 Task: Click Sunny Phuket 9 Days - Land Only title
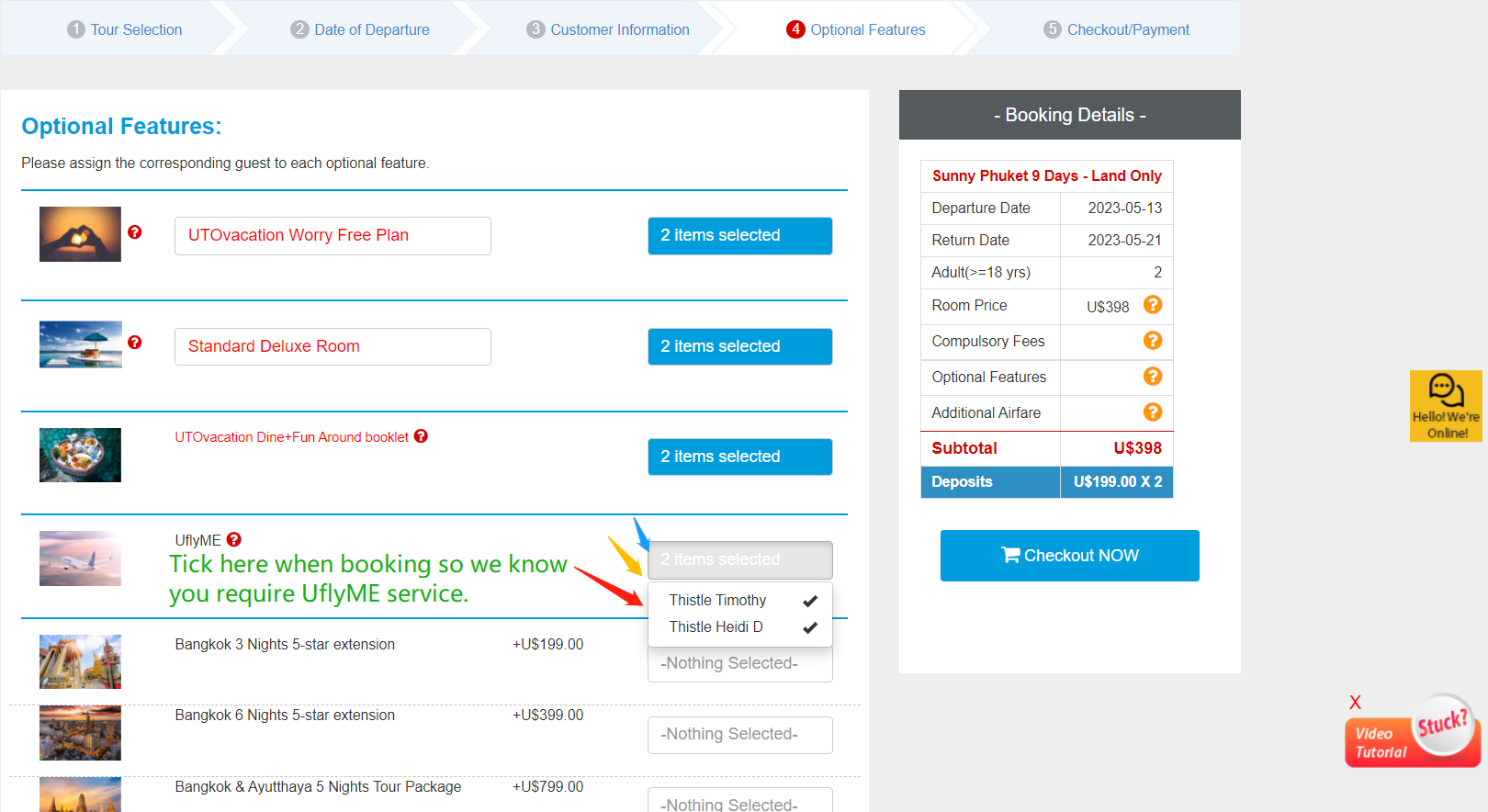(x=1047, y=175)
